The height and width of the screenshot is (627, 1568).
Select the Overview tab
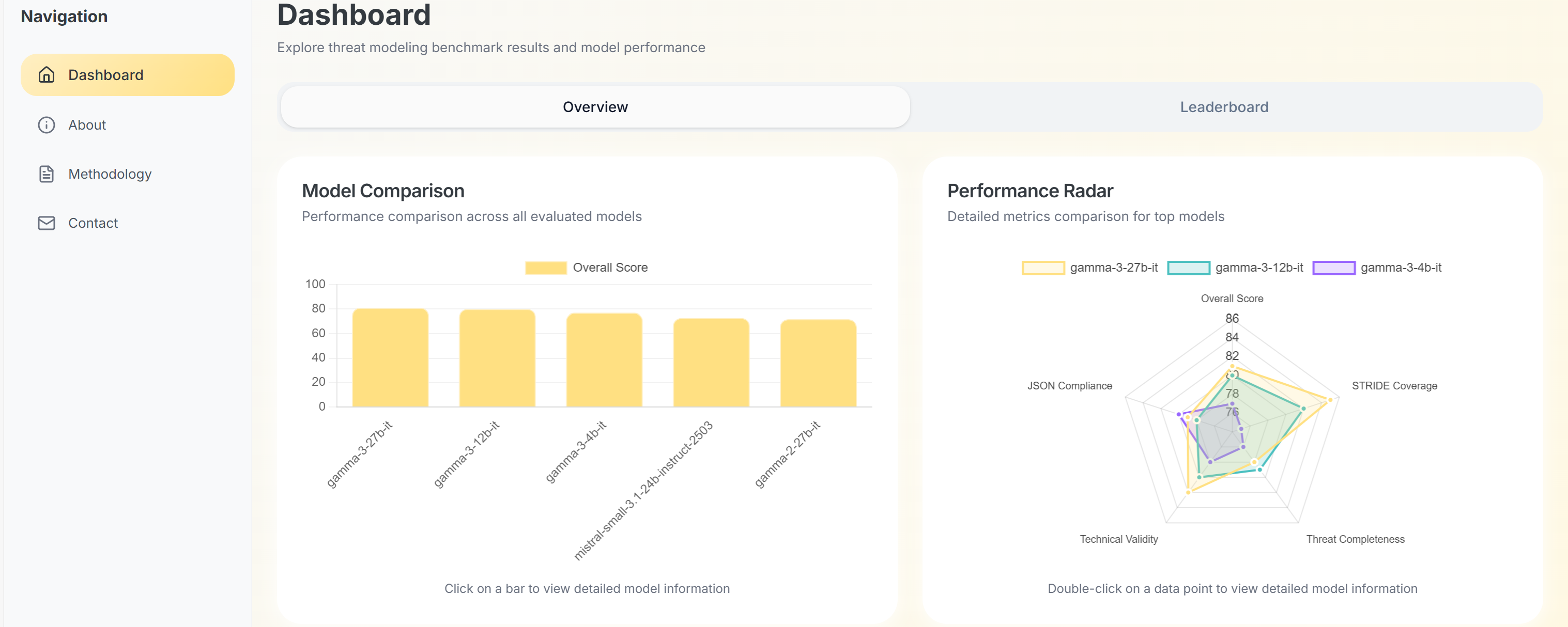tap(595, 107)
